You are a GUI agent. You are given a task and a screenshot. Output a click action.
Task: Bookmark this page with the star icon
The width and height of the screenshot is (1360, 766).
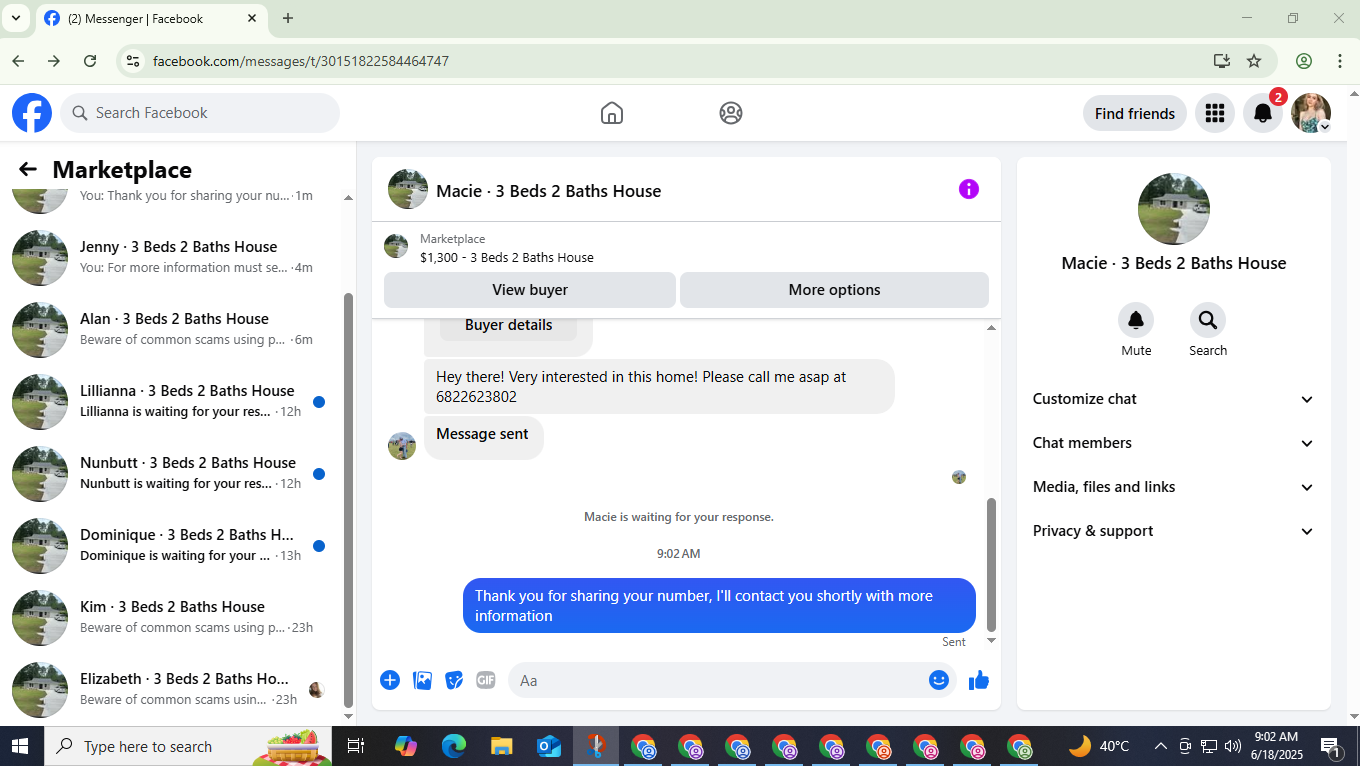click(1254, 61)
